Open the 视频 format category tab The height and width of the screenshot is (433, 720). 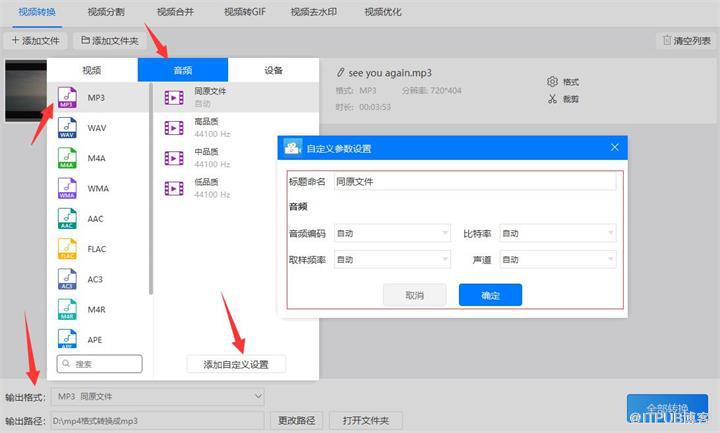pyautogui.click(x=92, y=70)
